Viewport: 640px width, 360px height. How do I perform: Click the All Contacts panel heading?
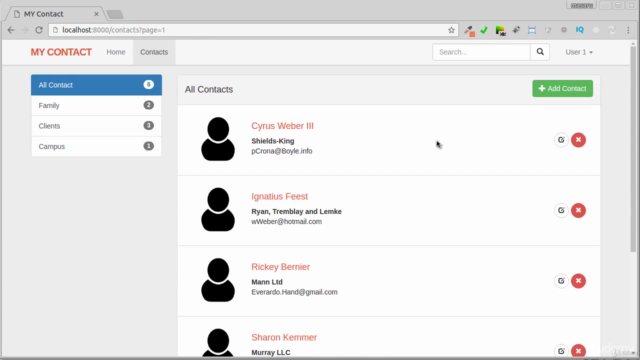[209, 89]
